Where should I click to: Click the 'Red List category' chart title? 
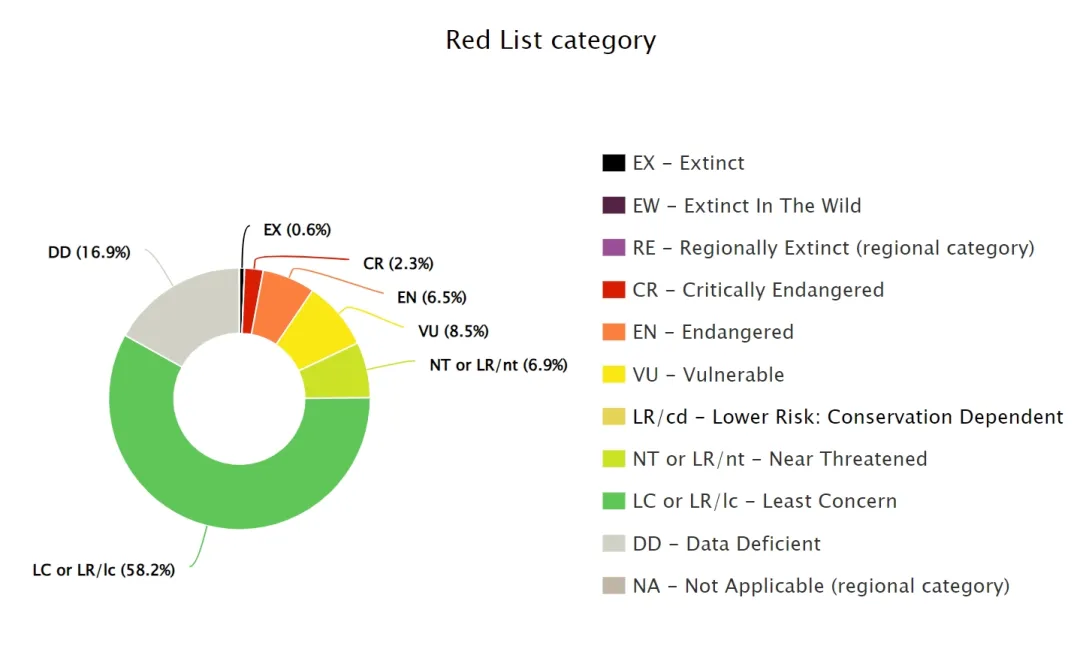(x=551, y=40)
